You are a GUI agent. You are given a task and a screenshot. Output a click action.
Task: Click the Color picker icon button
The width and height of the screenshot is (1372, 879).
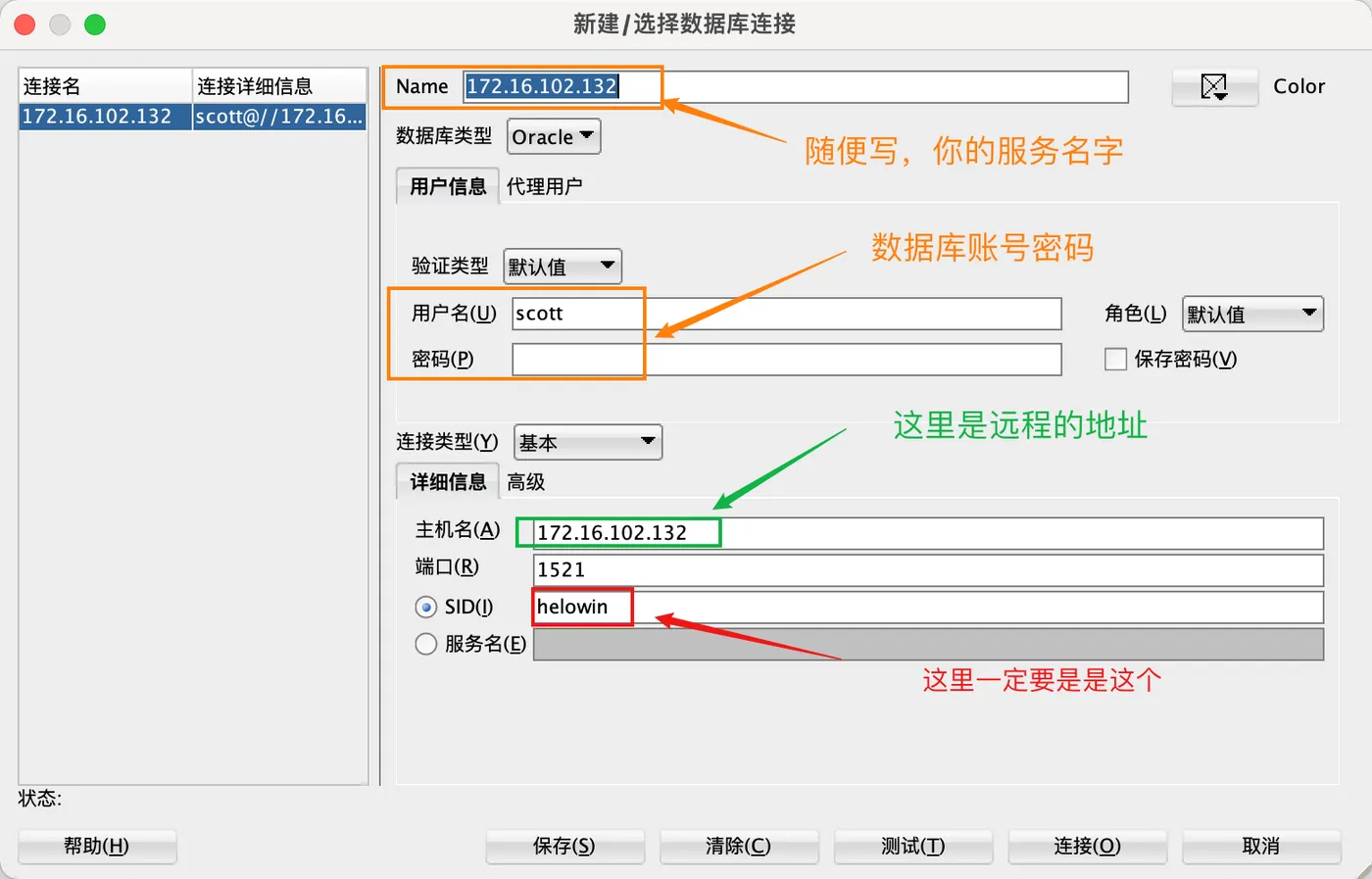click(1214, 87)
